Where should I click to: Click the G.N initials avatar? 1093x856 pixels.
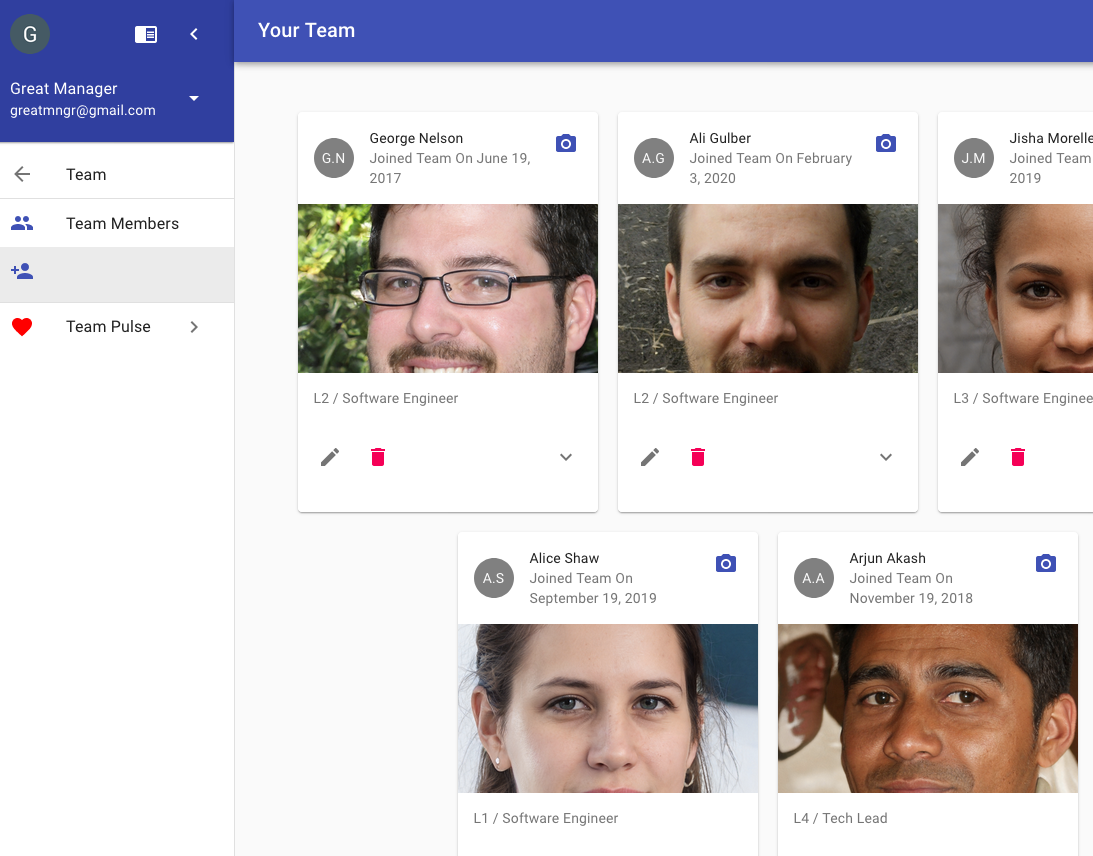(334, 158)
